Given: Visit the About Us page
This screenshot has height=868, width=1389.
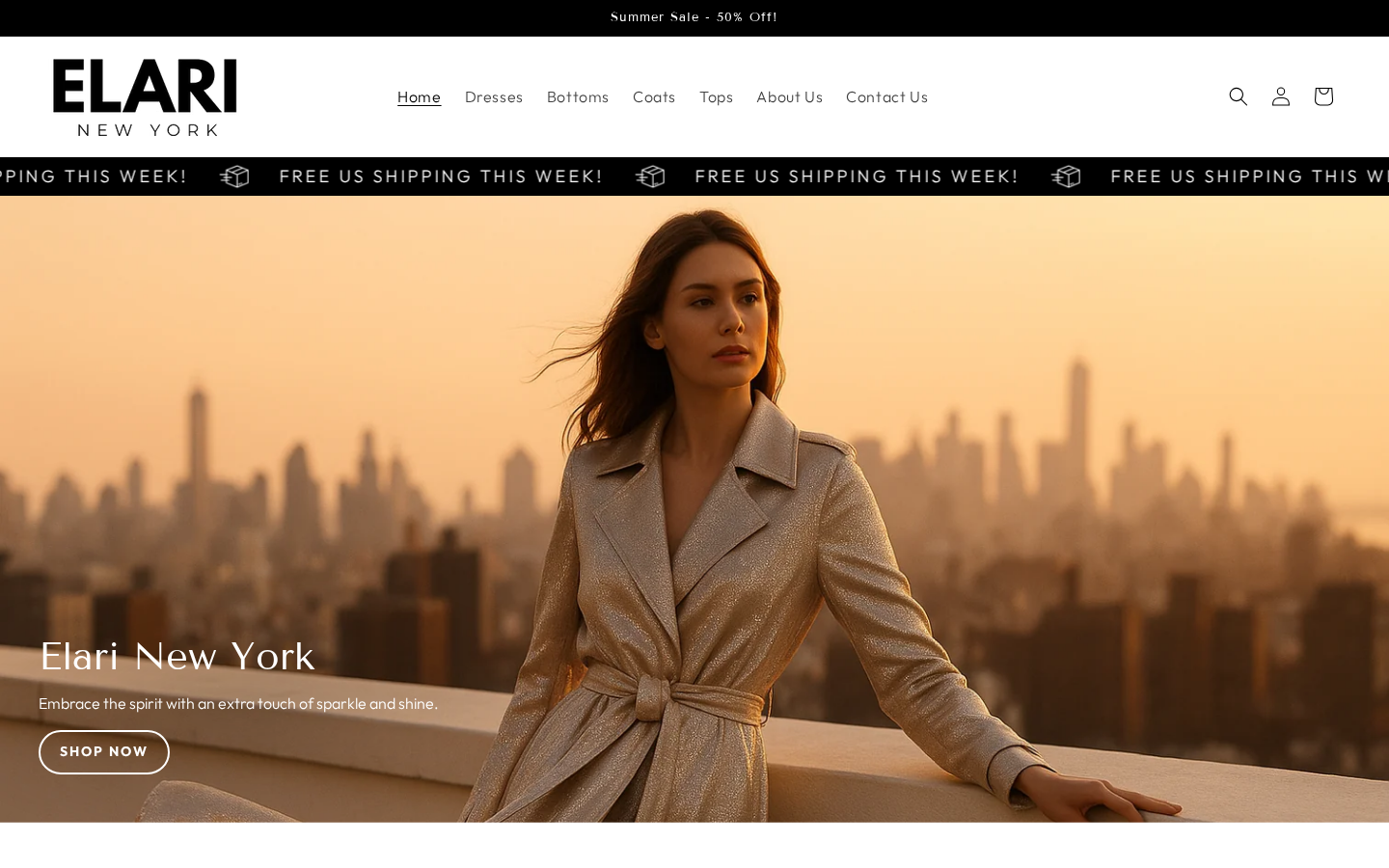Looking at the screenshot, I should click(x=789, y=96).
